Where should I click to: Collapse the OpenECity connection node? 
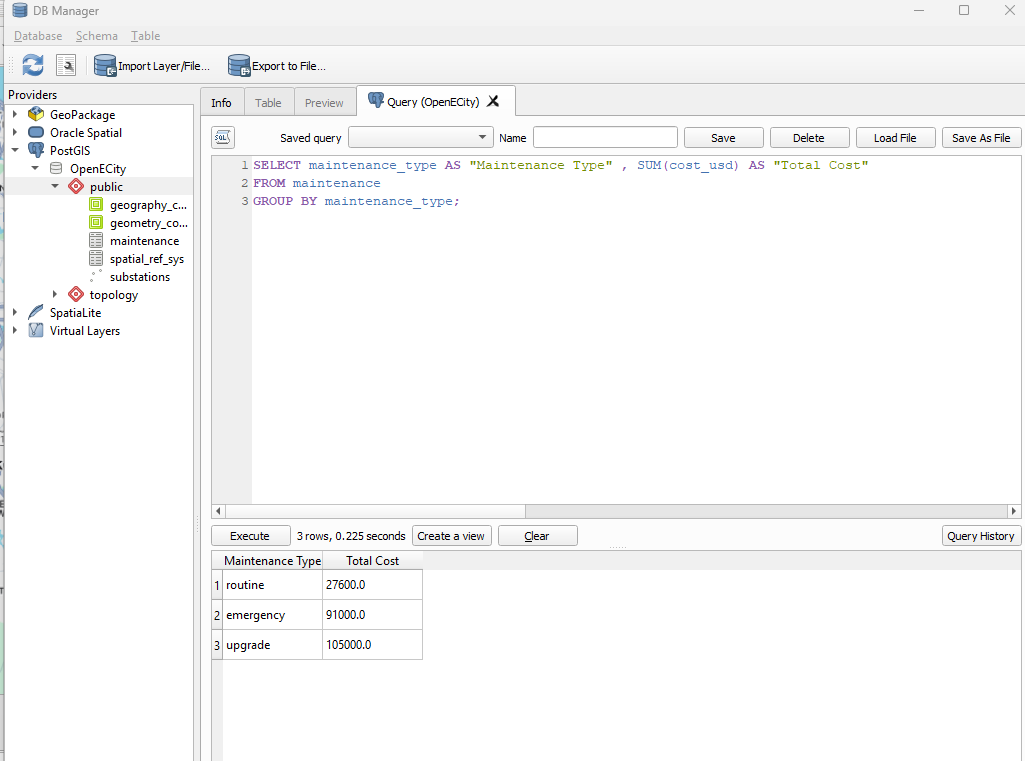click(35, 169)
